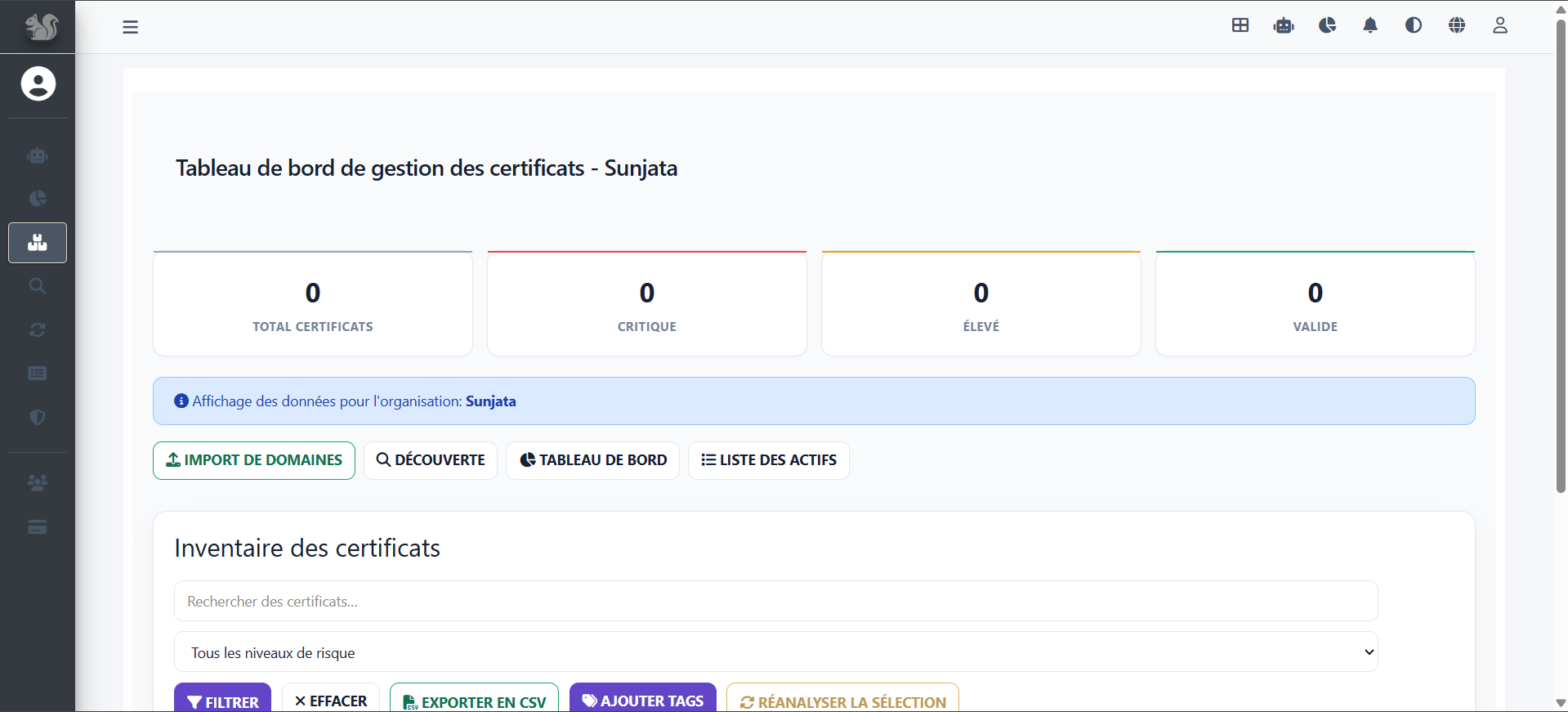
Task: Click the Découverte button
Action: pos(431,460)
